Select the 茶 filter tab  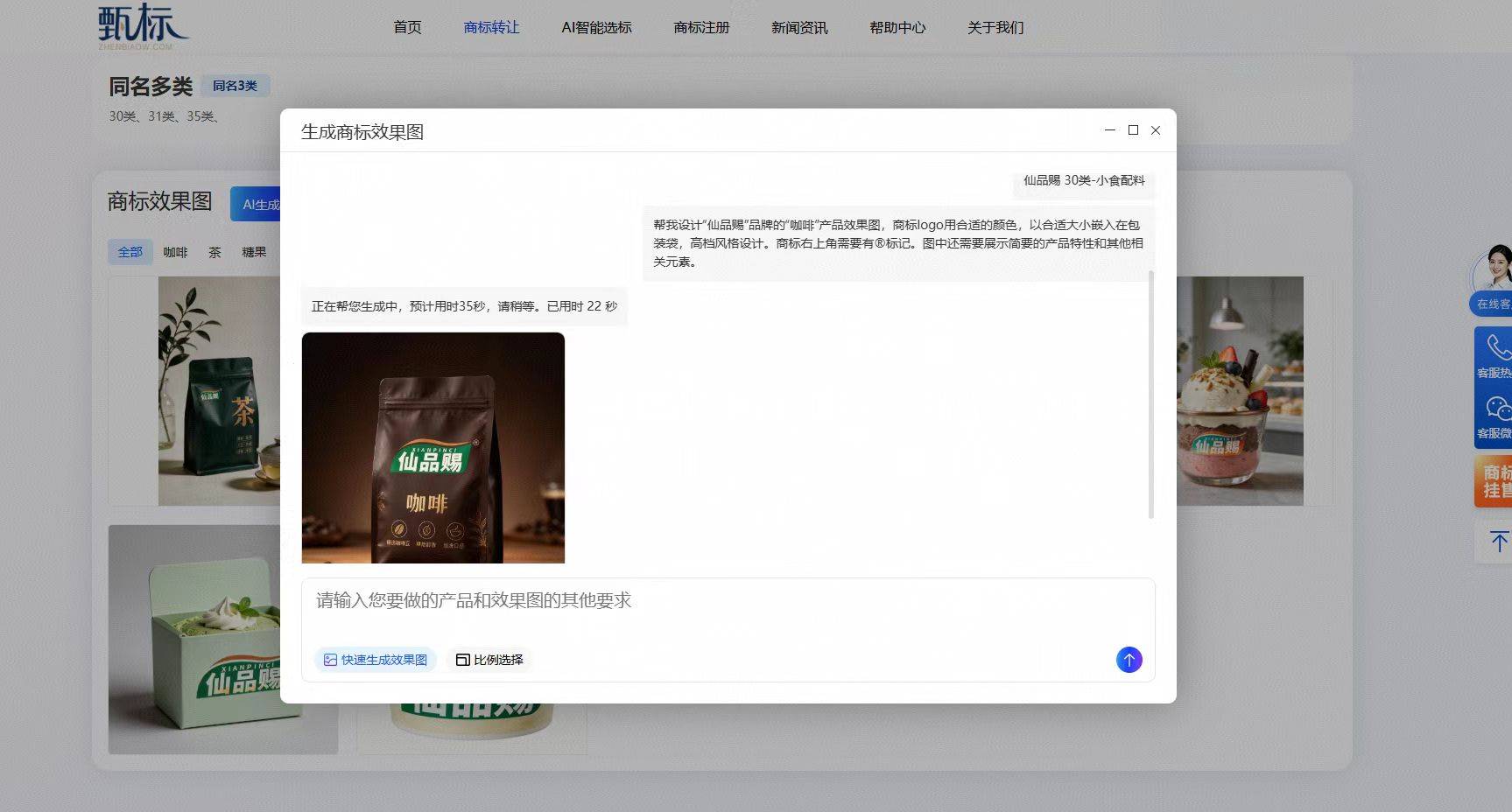(x=214, y=252)
